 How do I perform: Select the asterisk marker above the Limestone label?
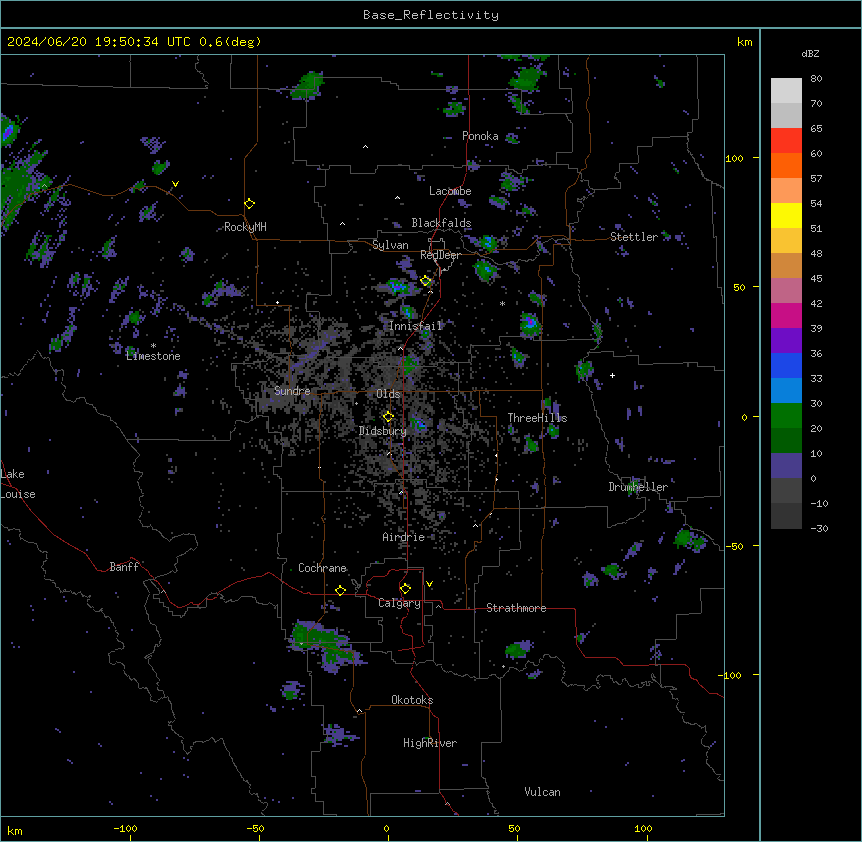pyautogui.click(x=153, y=346)
